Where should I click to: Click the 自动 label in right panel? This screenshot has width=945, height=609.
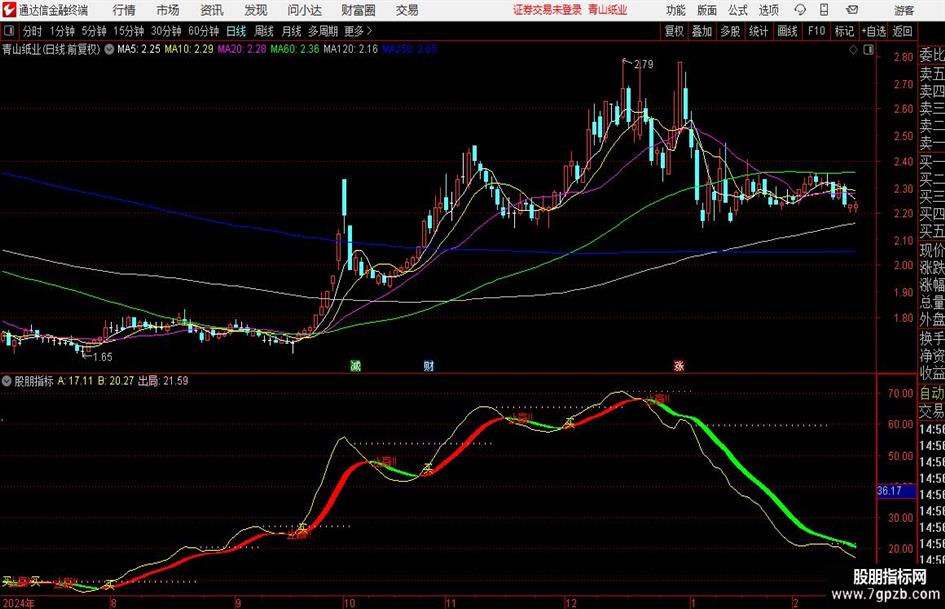(932, 393)
